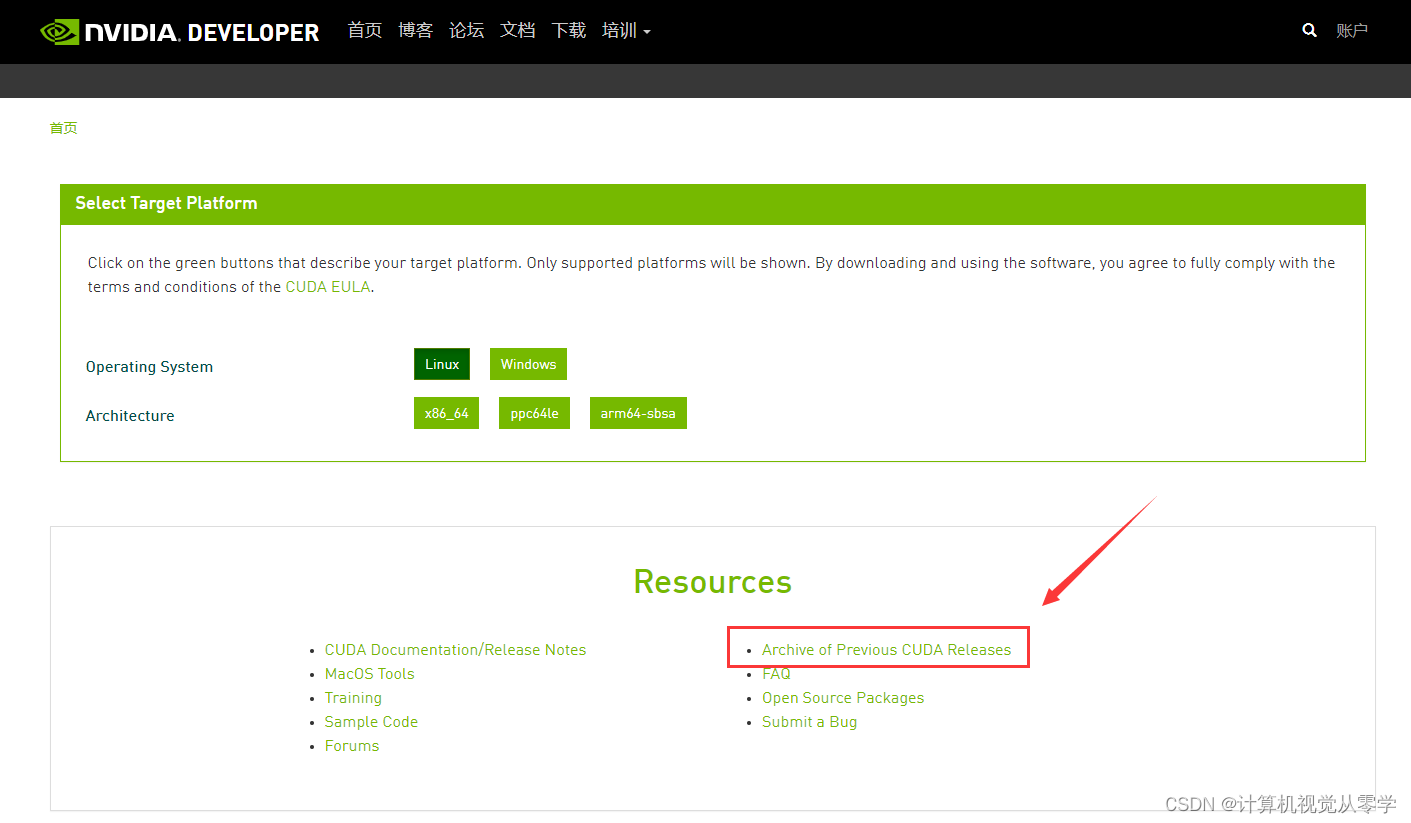Open the CUDA EULA link
The width and height of the screenshot is (1411, 823).
tap(328, 287)
